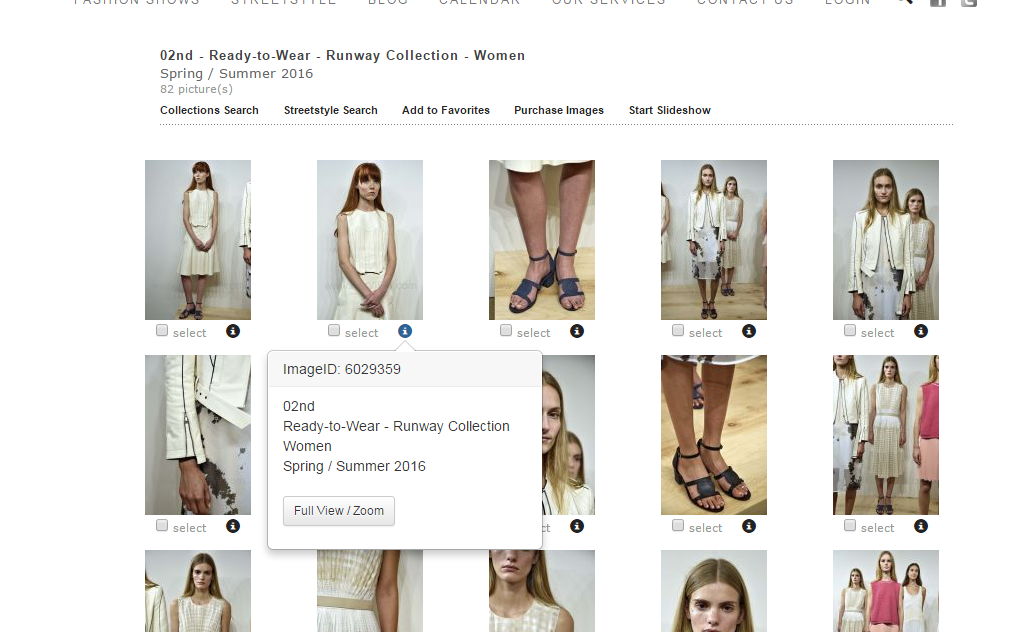
Task: Click Purchase Images link
Action: (x=558, y=111)
